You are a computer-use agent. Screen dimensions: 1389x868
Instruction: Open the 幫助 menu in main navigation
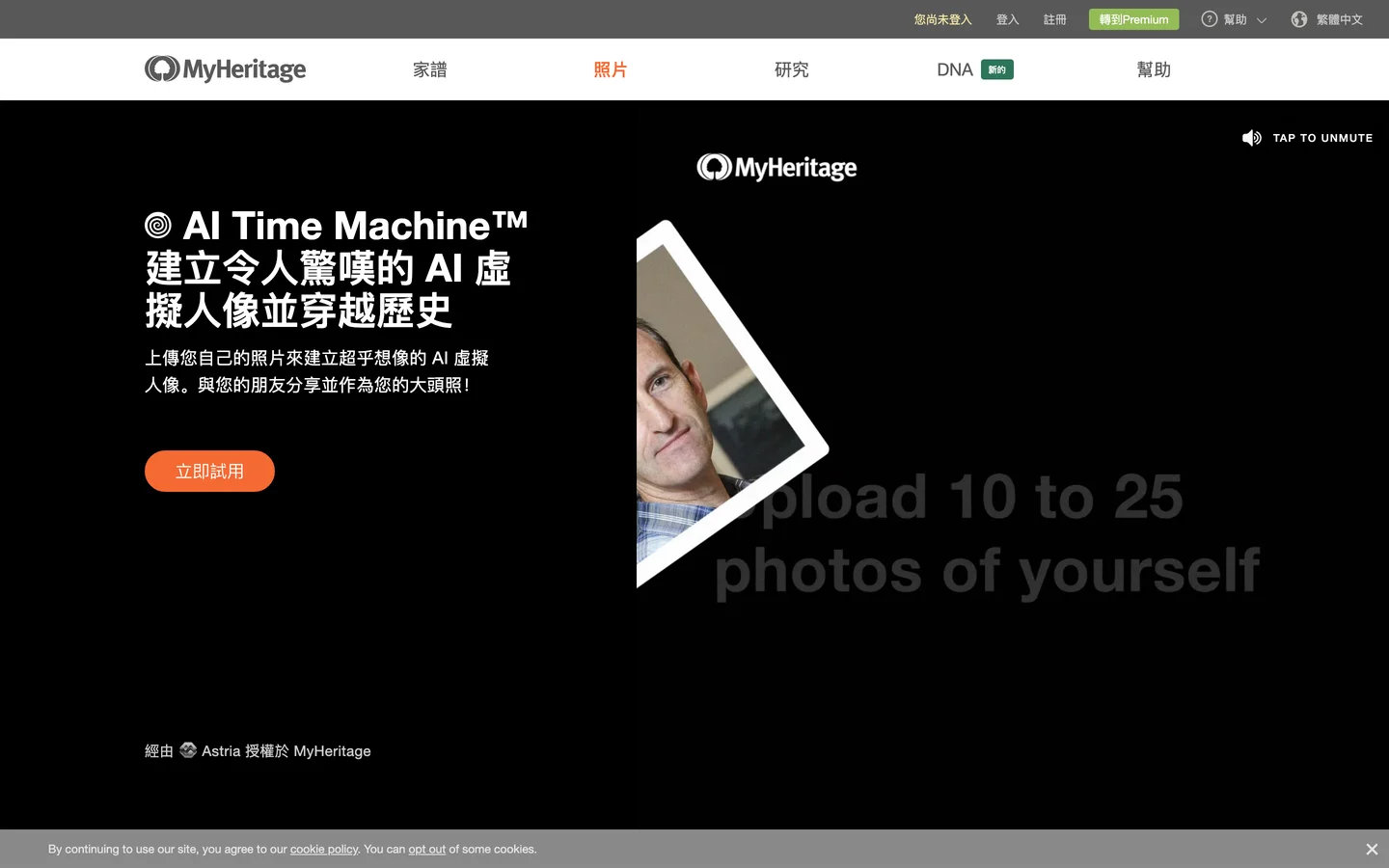(1154, 69)
